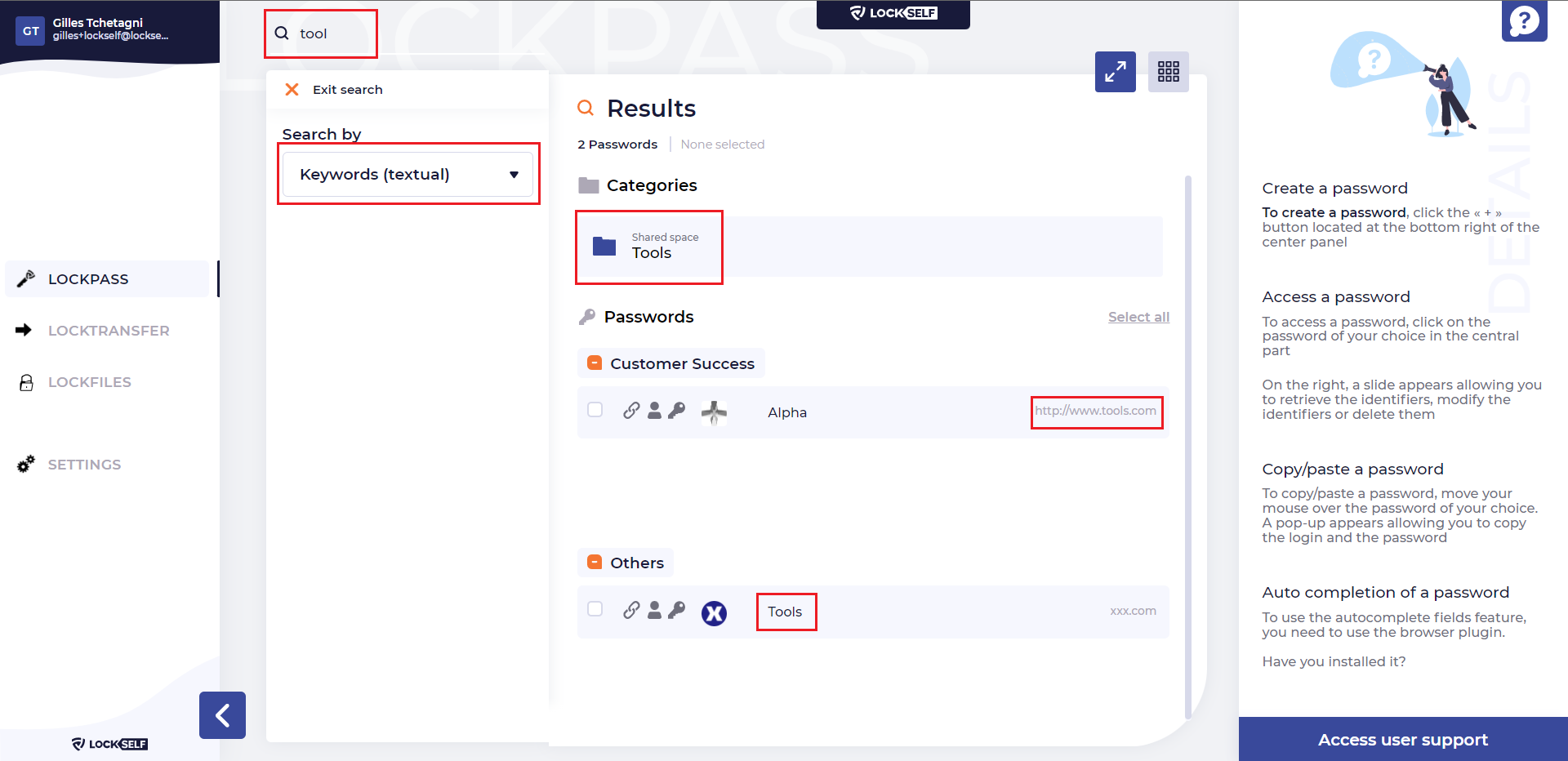Collapse the Others group
The image size is (1568, 761).
(595, 562)
